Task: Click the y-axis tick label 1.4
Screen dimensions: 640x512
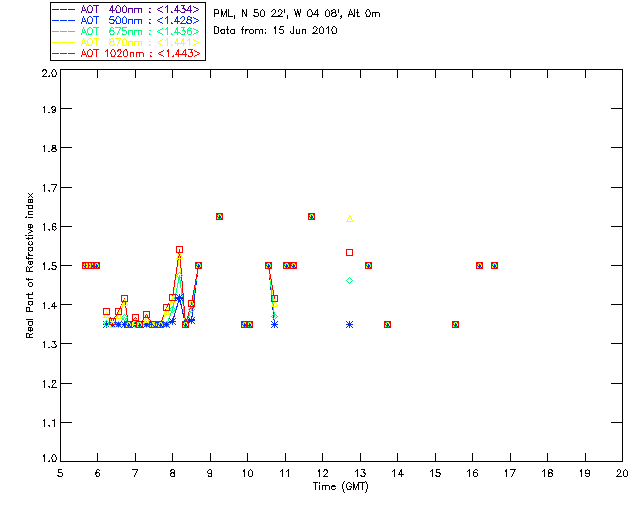Action: click(x=49, y=305)
